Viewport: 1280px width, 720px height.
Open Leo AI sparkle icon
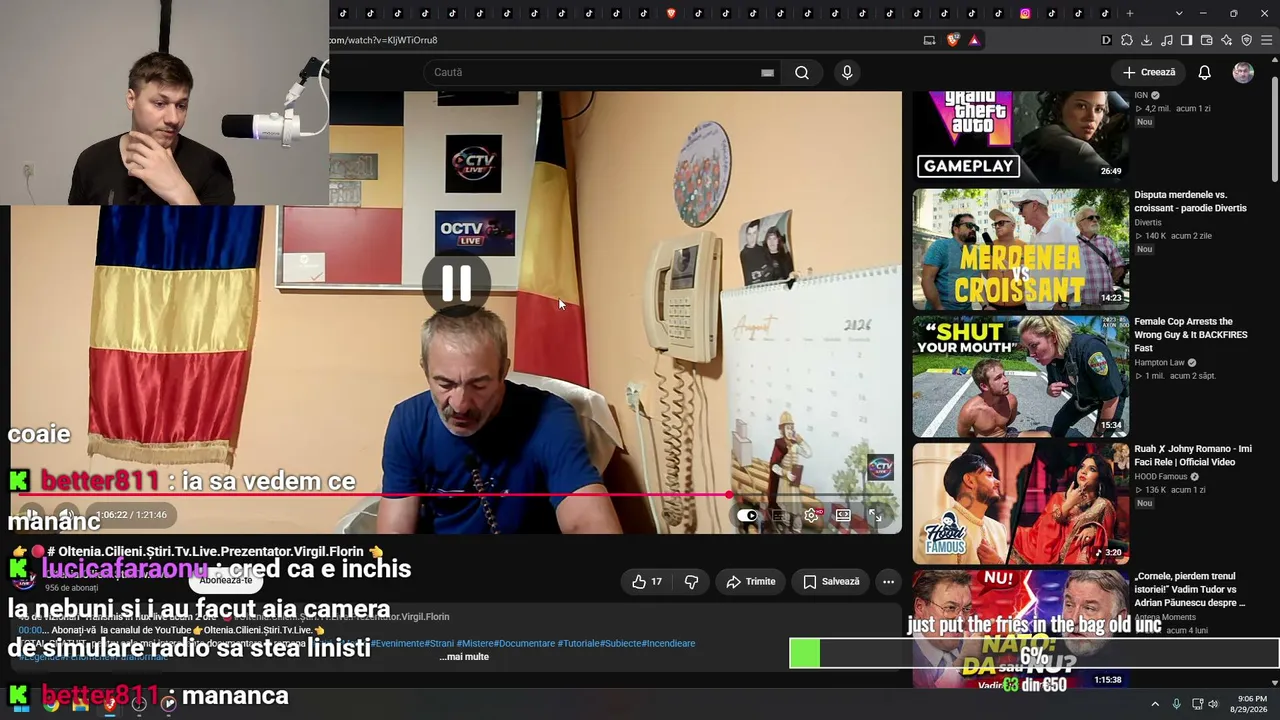click(1227, 40)
